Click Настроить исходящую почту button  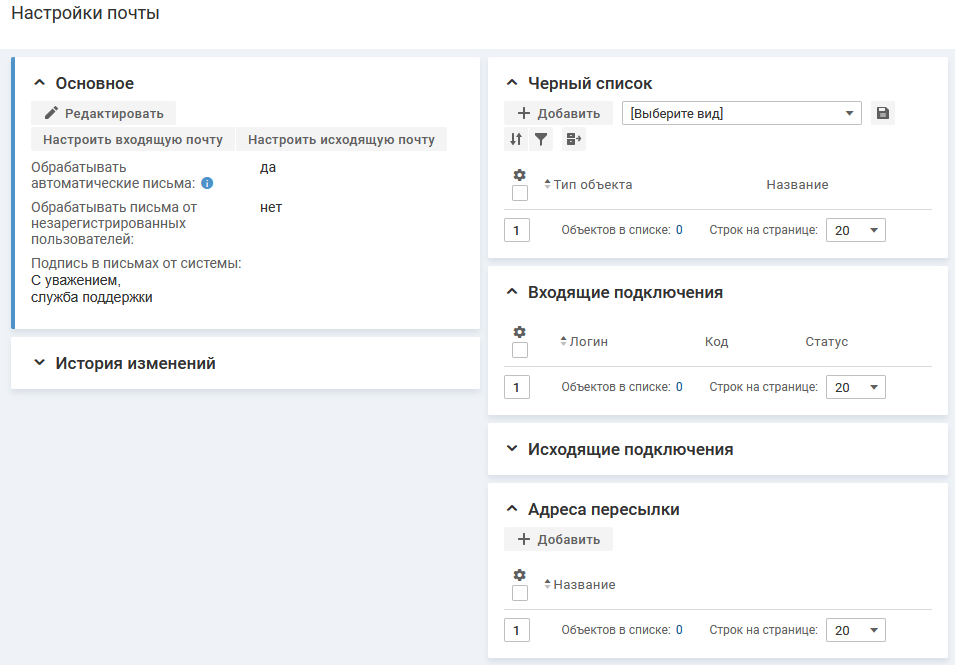[341, 140]
